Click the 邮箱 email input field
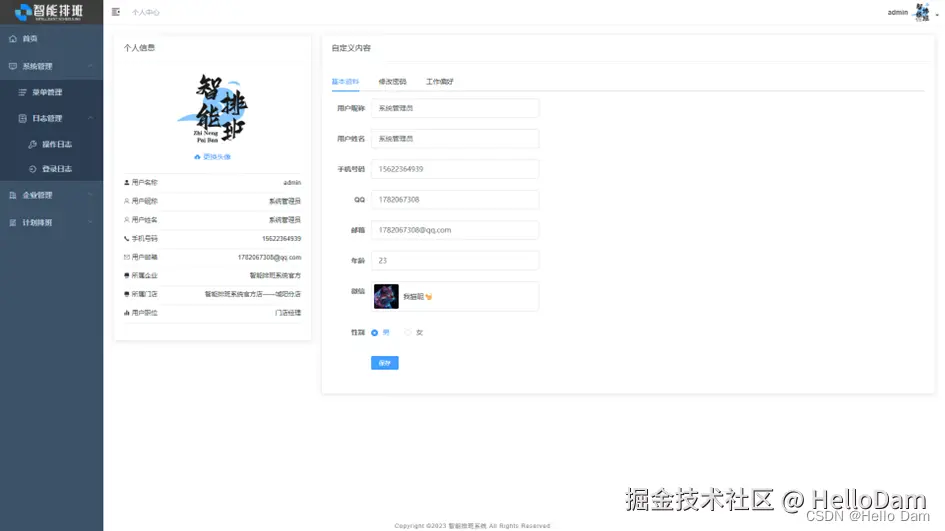This screenshot has width=945, height=531. (455, 230)
